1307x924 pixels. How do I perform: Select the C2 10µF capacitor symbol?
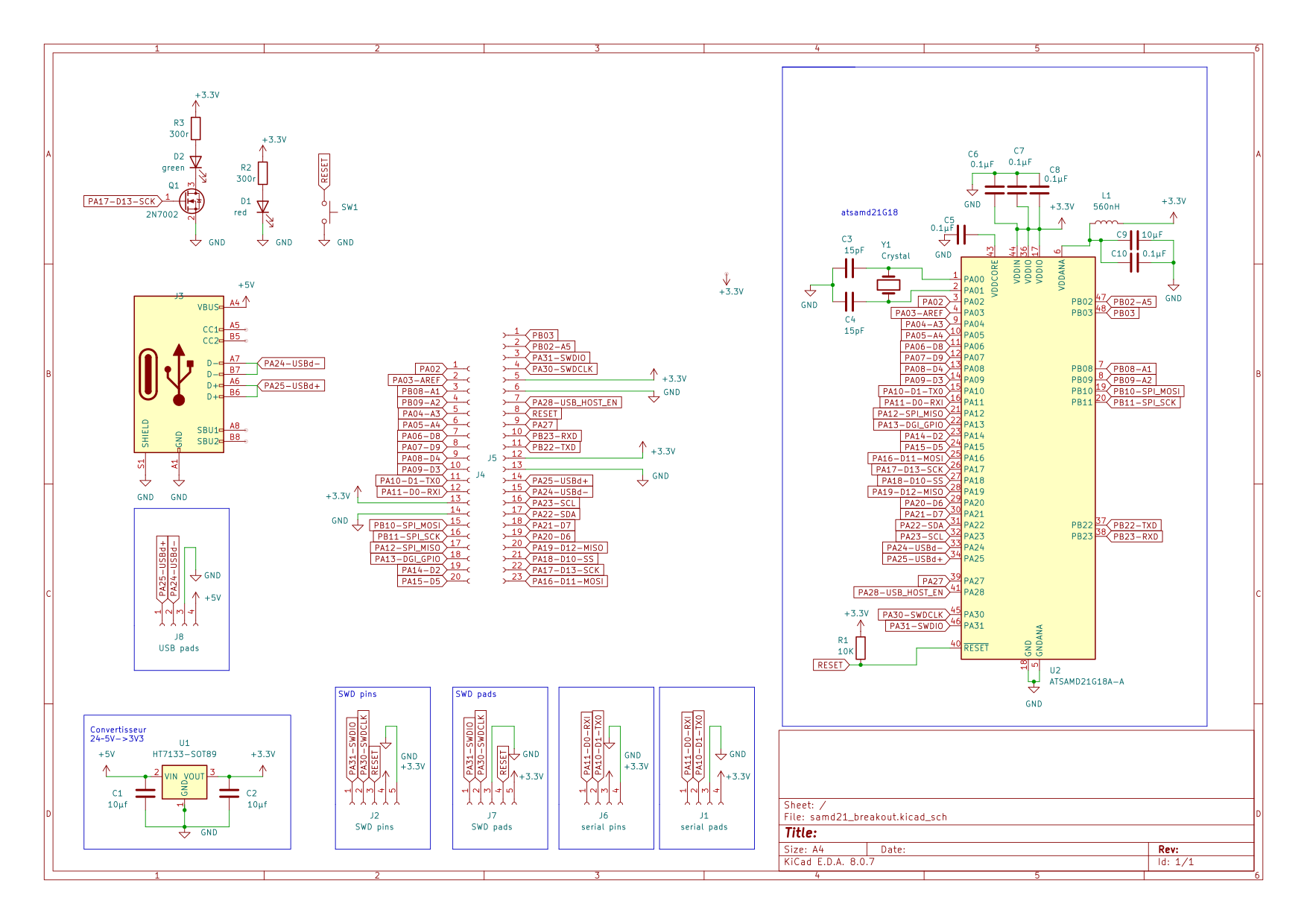click(x=229, y=793)
